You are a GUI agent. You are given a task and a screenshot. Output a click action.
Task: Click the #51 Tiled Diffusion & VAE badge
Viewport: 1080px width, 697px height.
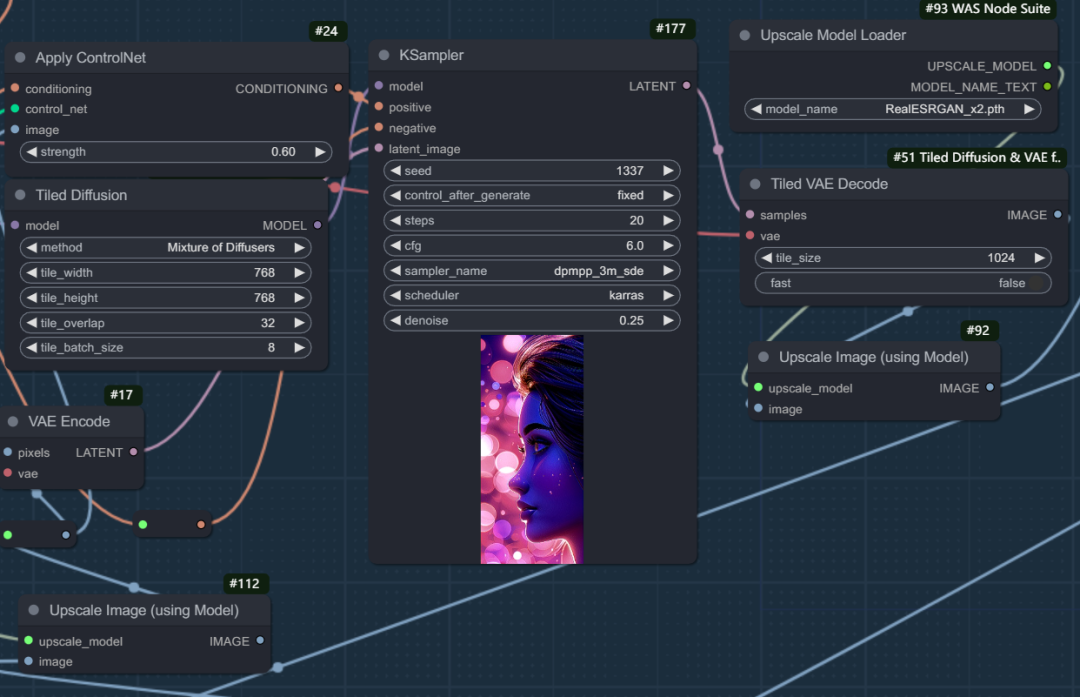click(x=977, y=157)
